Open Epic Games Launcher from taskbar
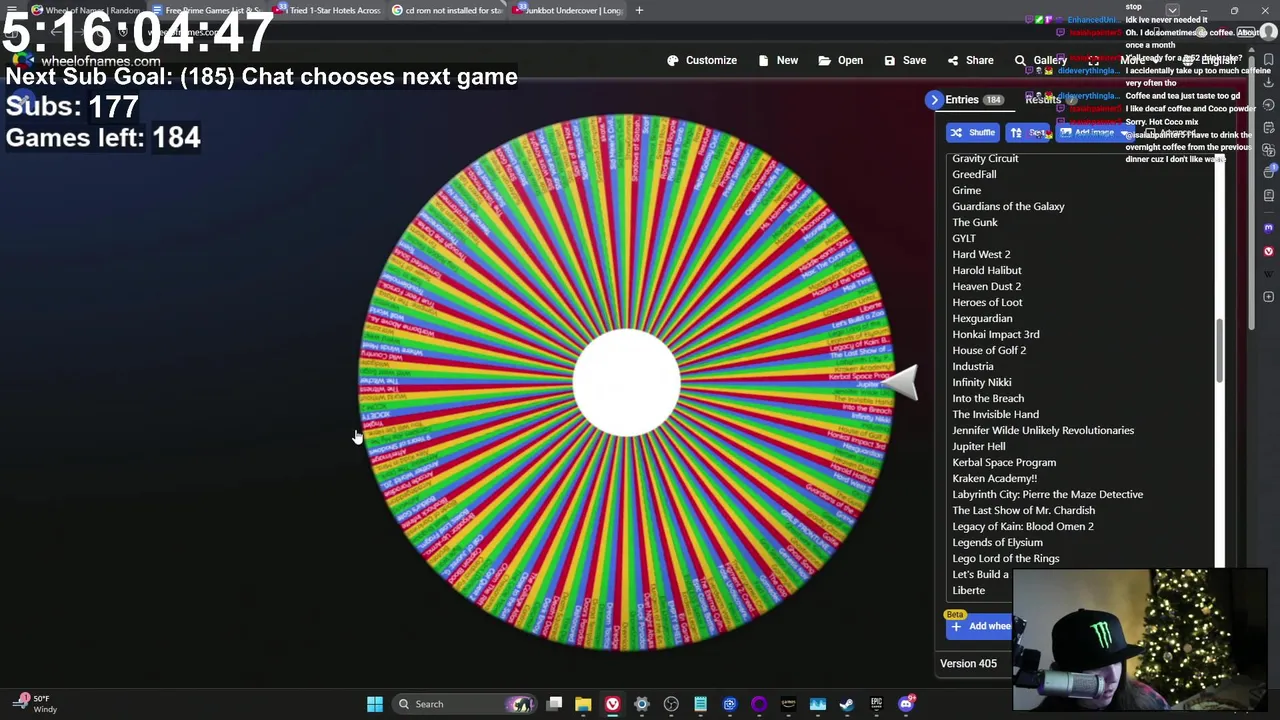The width and height of the screenshot is (1280, 720). click(x=876, y=704)
